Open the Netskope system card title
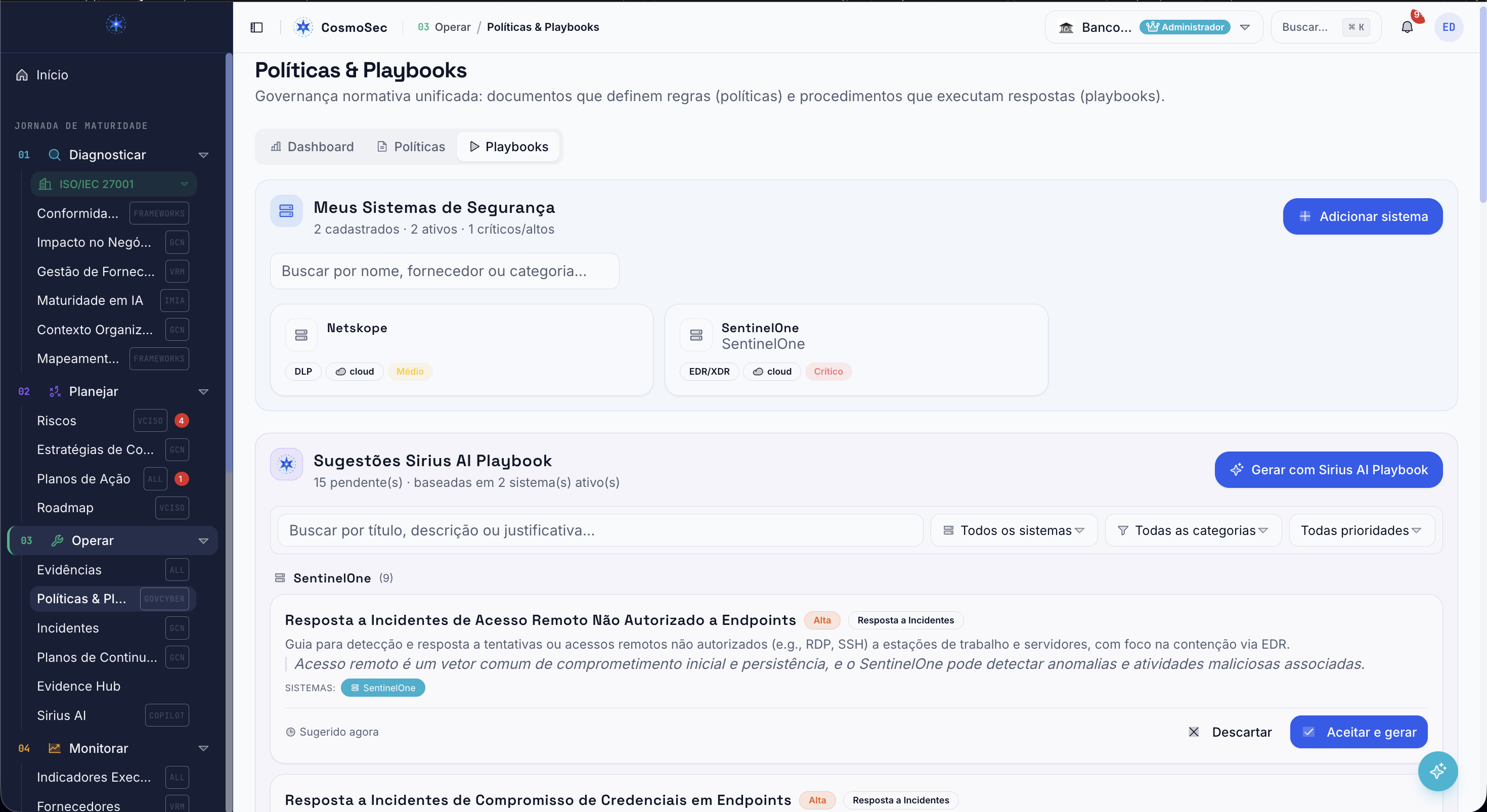The width and height of the screenshot is (1487, 812). coord(357,328)
